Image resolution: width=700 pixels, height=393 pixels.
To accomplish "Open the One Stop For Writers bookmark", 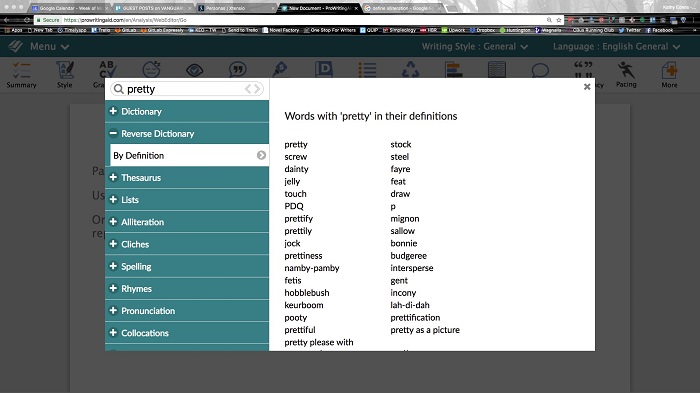I will point(329,30).
